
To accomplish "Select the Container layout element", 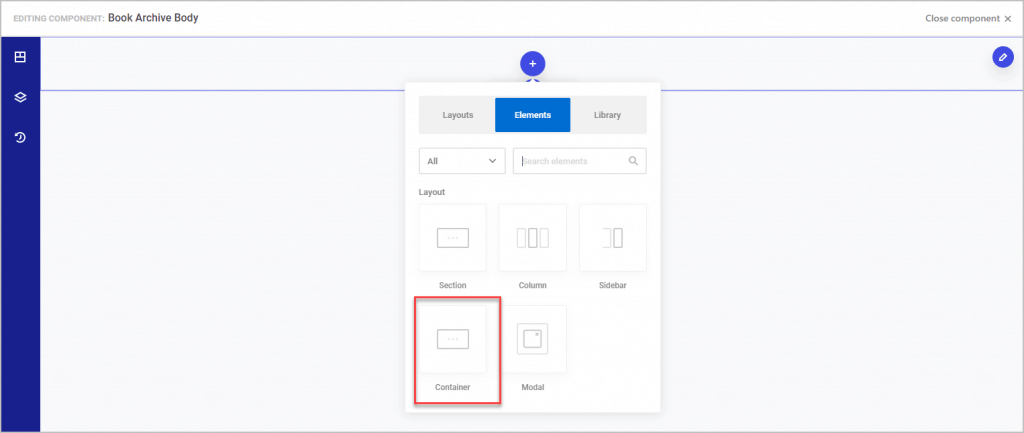I will tap(453, 339).
